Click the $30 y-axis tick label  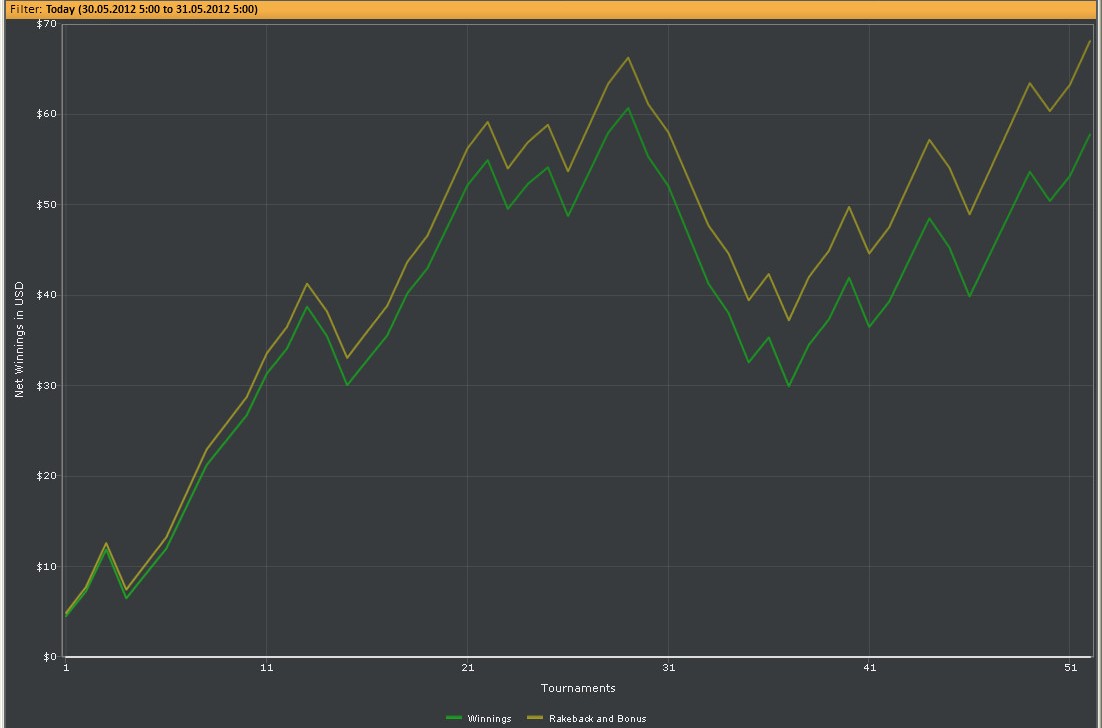coord(46,385)
